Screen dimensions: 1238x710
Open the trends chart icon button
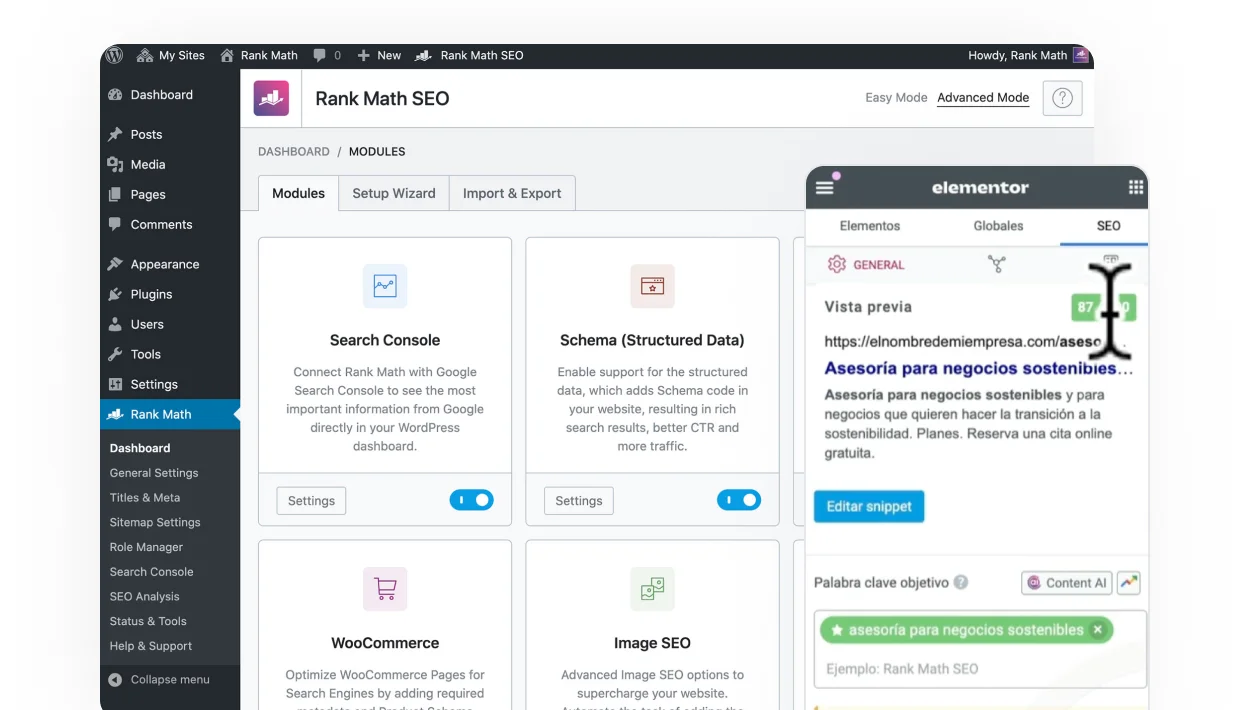pos(1129,583)
